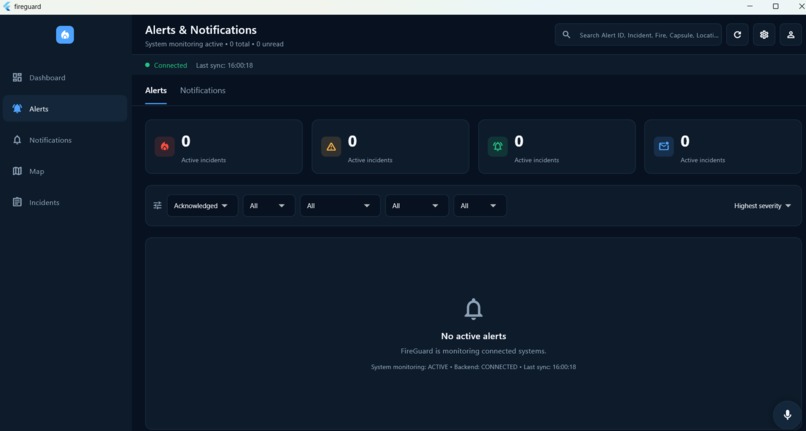The width and height of the screenshot is (806, 431).
Task: Open the fourth filter dropdown showing All
Action: tap(417, 206)
